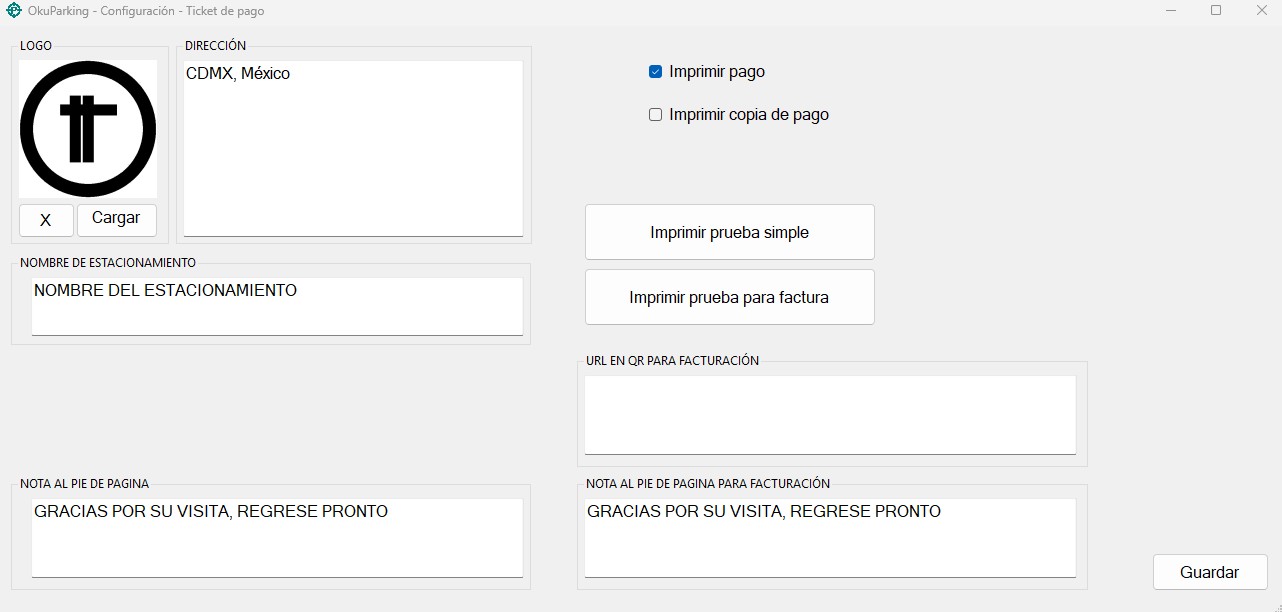Close the Ticket de pago window

1261,11
